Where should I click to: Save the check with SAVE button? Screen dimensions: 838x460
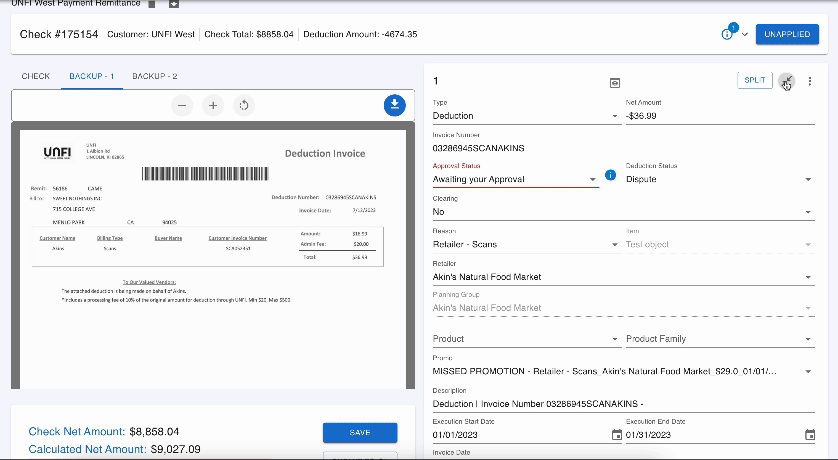(360, 433)
